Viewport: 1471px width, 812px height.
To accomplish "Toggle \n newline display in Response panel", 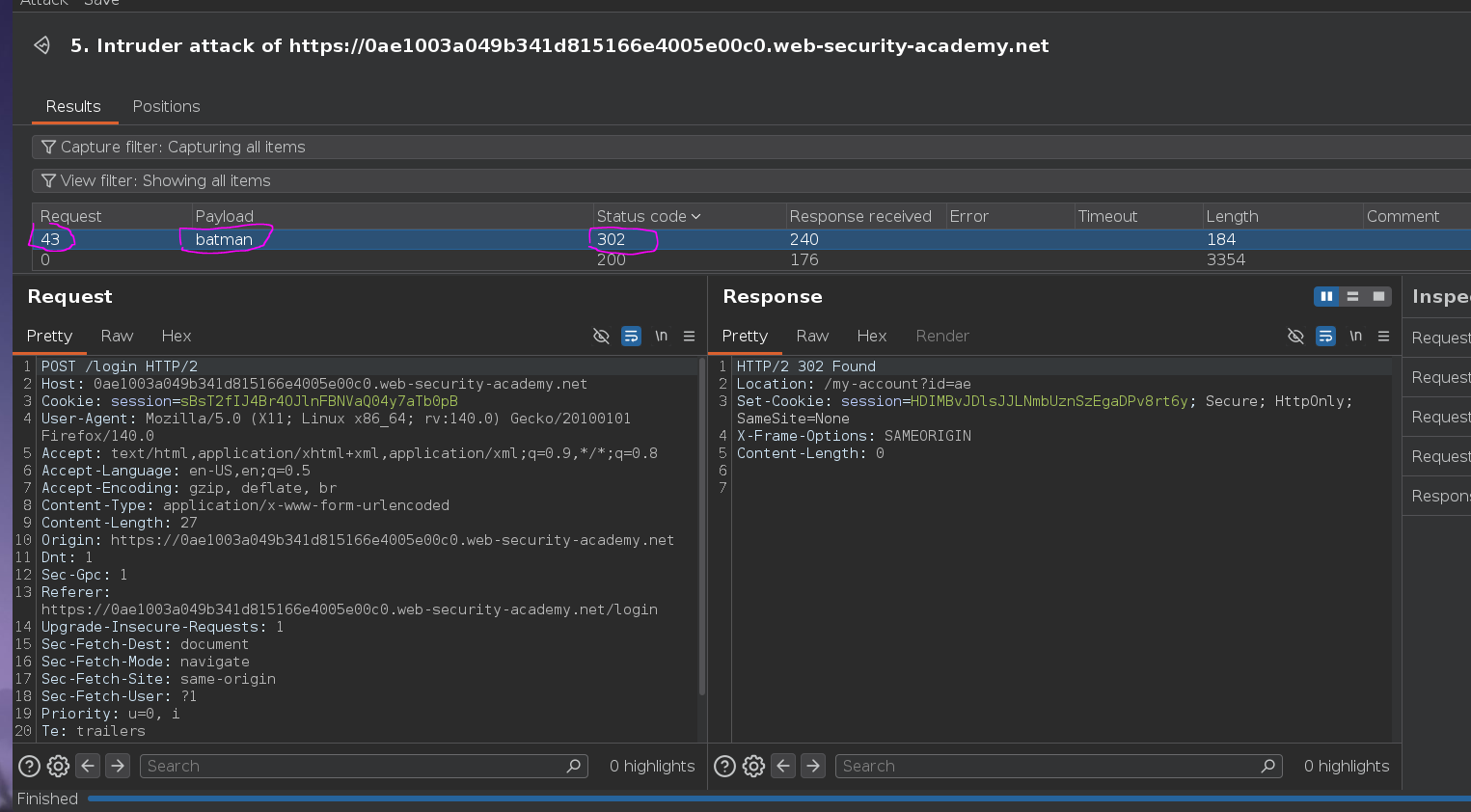I will point(1355,336).
